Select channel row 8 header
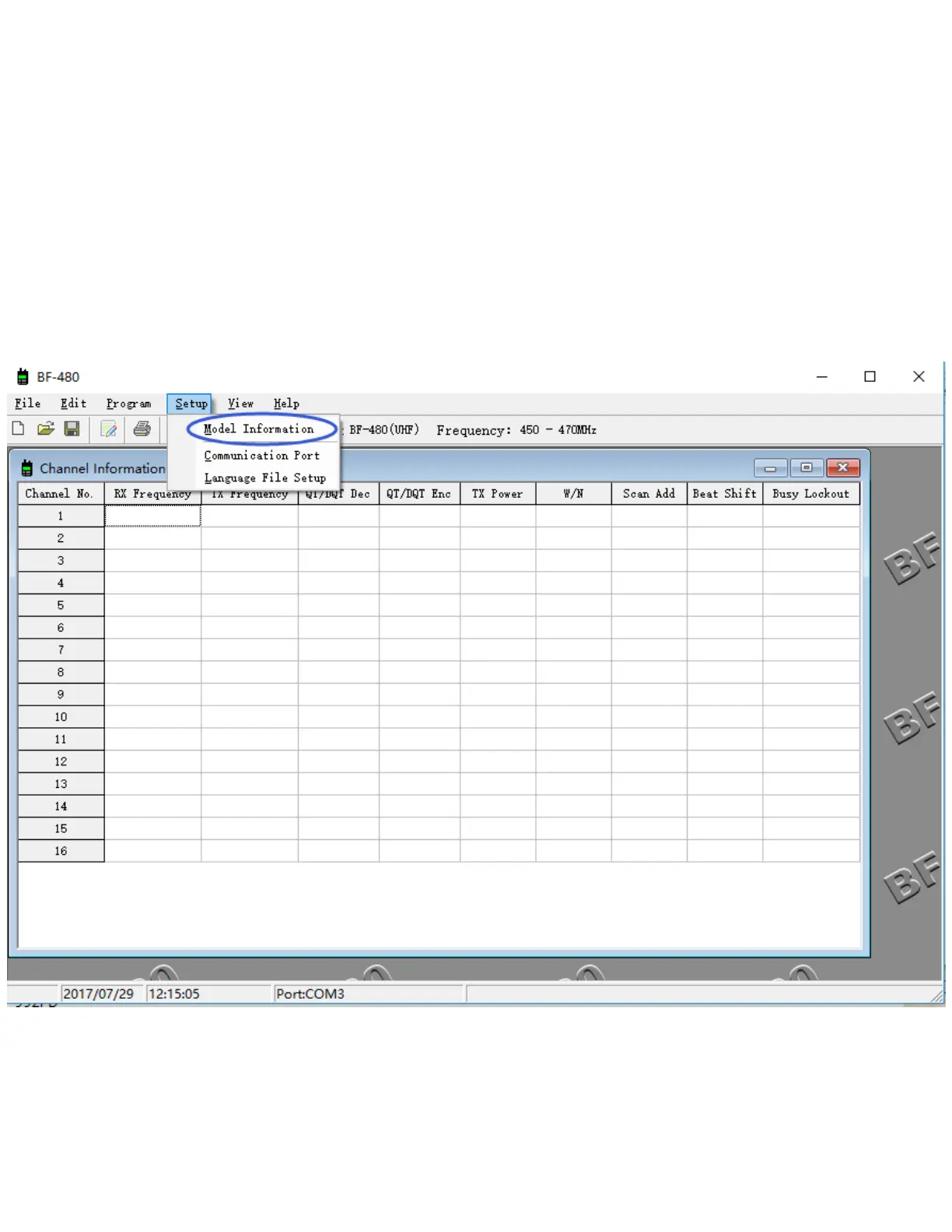This screenshot has width=952, height=1232. click(x=61, y=672)
